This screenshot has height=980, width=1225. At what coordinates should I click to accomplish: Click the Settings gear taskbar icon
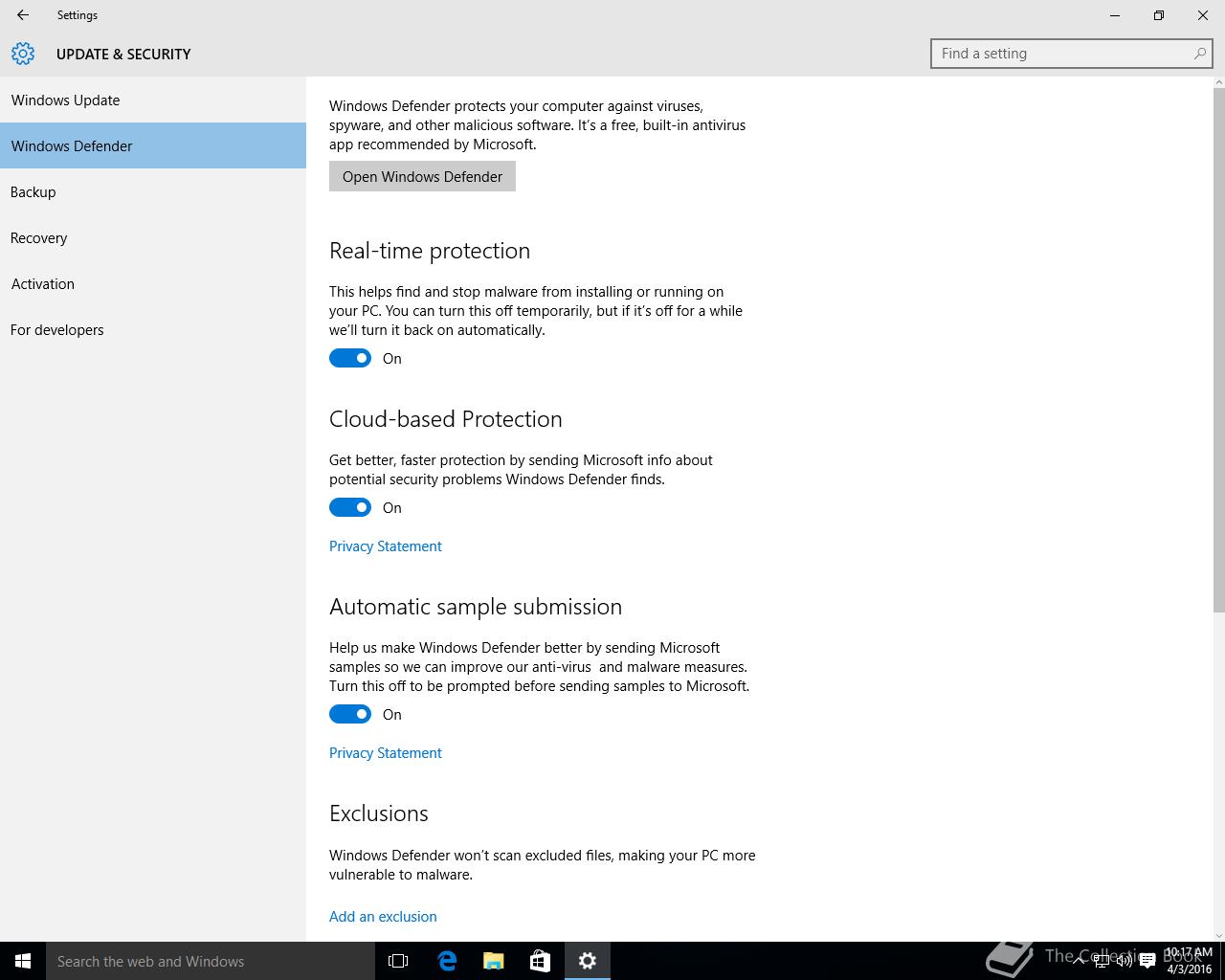588,961
